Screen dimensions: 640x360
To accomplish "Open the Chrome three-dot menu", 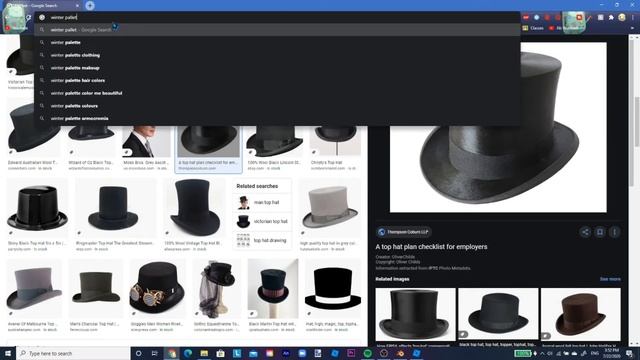I will pos(633,18).
